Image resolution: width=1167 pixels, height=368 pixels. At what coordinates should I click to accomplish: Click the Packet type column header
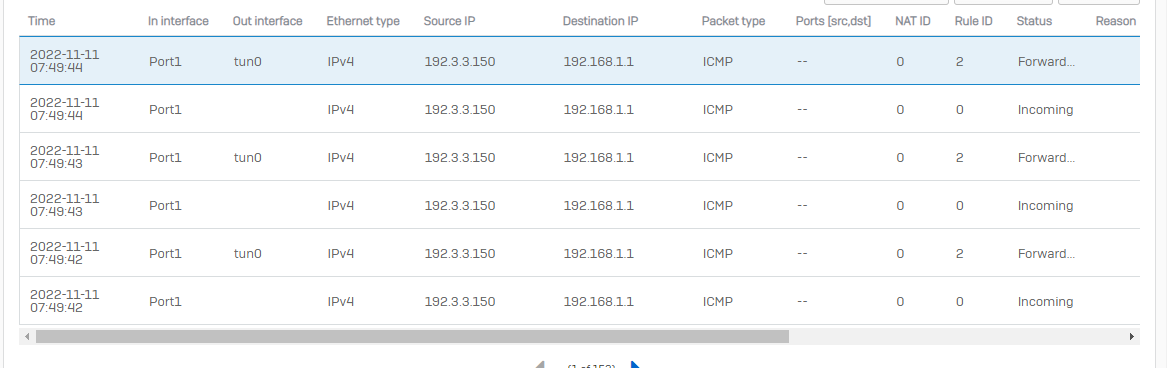click(733, 21)
